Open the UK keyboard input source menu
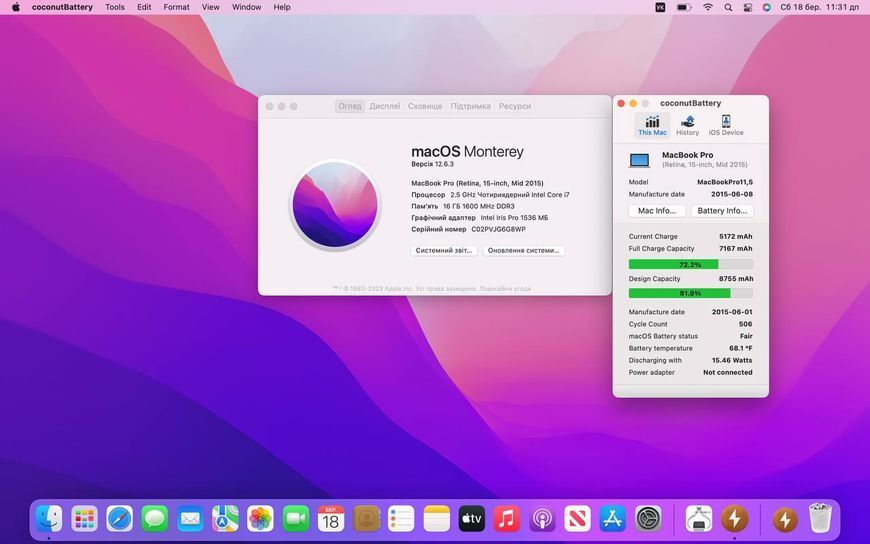Viewport: 870px width, 544px height. (x=660, y=7)
